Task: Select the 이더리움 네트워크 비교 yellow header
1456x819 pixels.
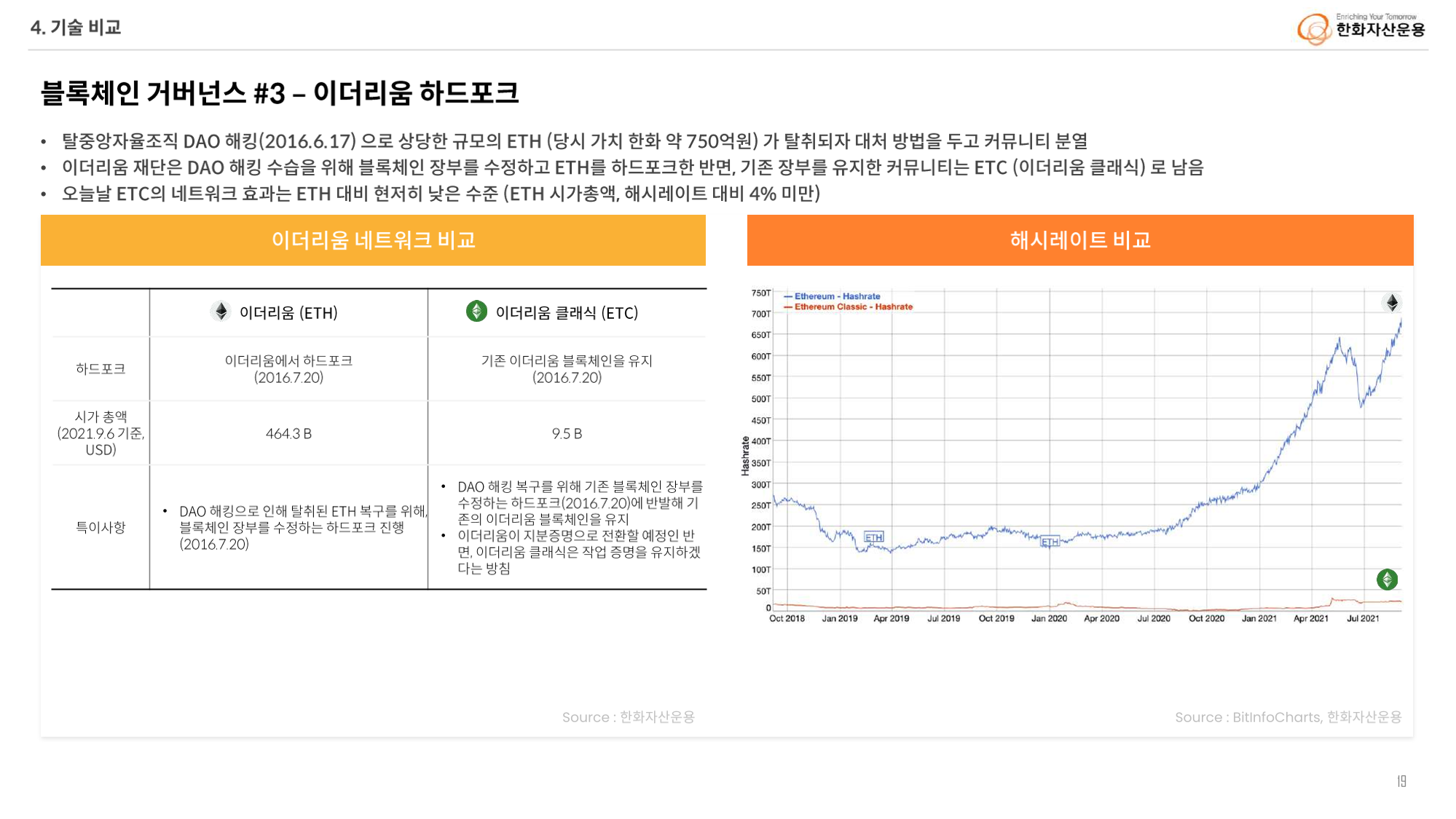Action: click(373, 240)
